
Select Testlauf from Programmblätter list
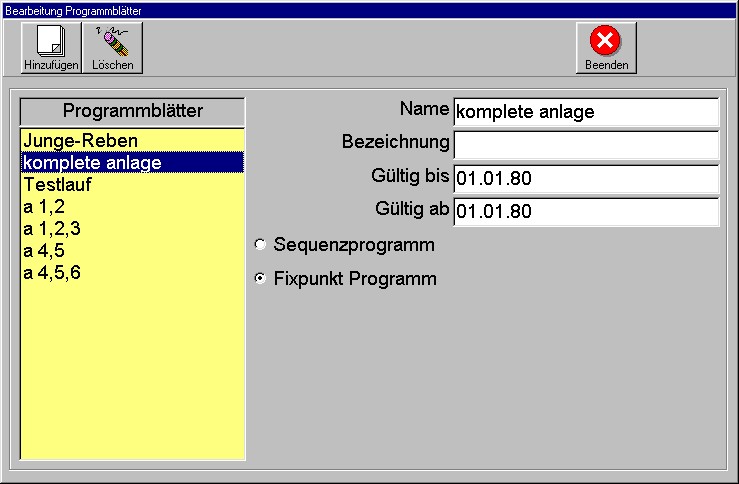tap(58, 184)
